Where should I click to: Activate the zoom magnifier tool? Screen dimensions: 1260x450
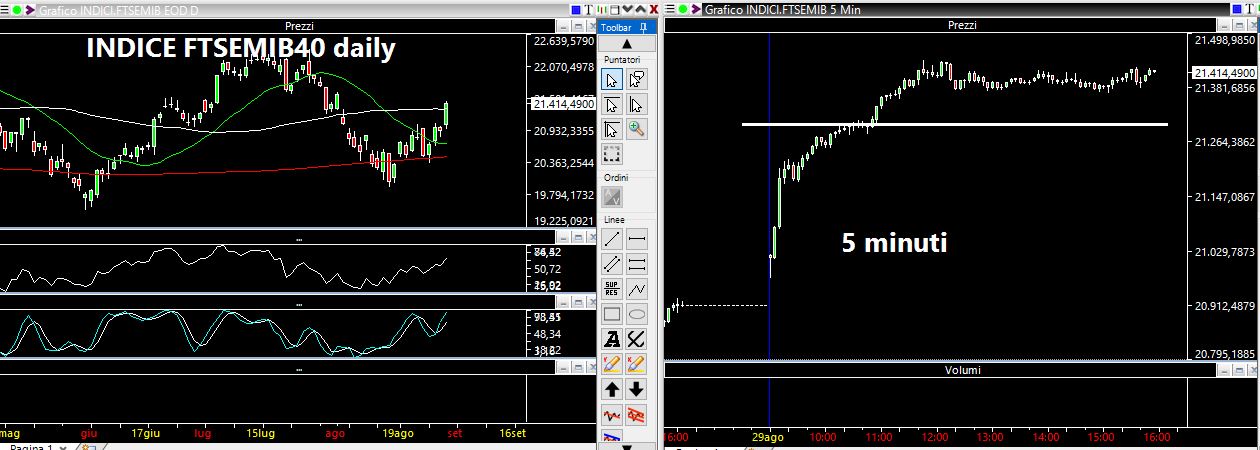click(637, 129)
